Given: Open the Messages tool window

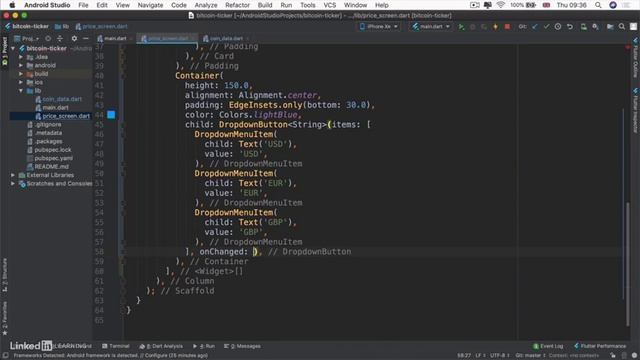Looking at the screenshot, I should pyautogui.click(x=242, y=346).
